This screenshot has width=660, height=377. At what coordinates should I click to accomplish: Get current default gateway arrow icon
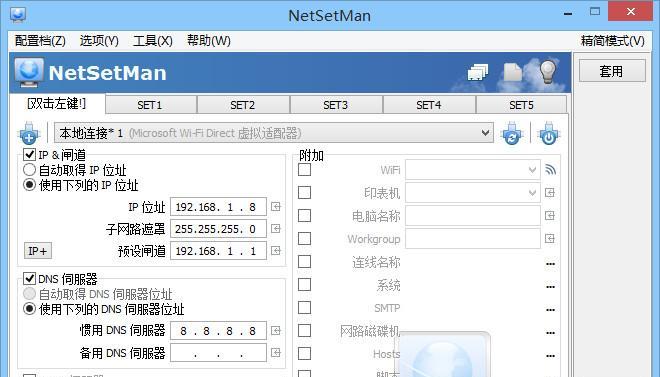pos(276,251)
